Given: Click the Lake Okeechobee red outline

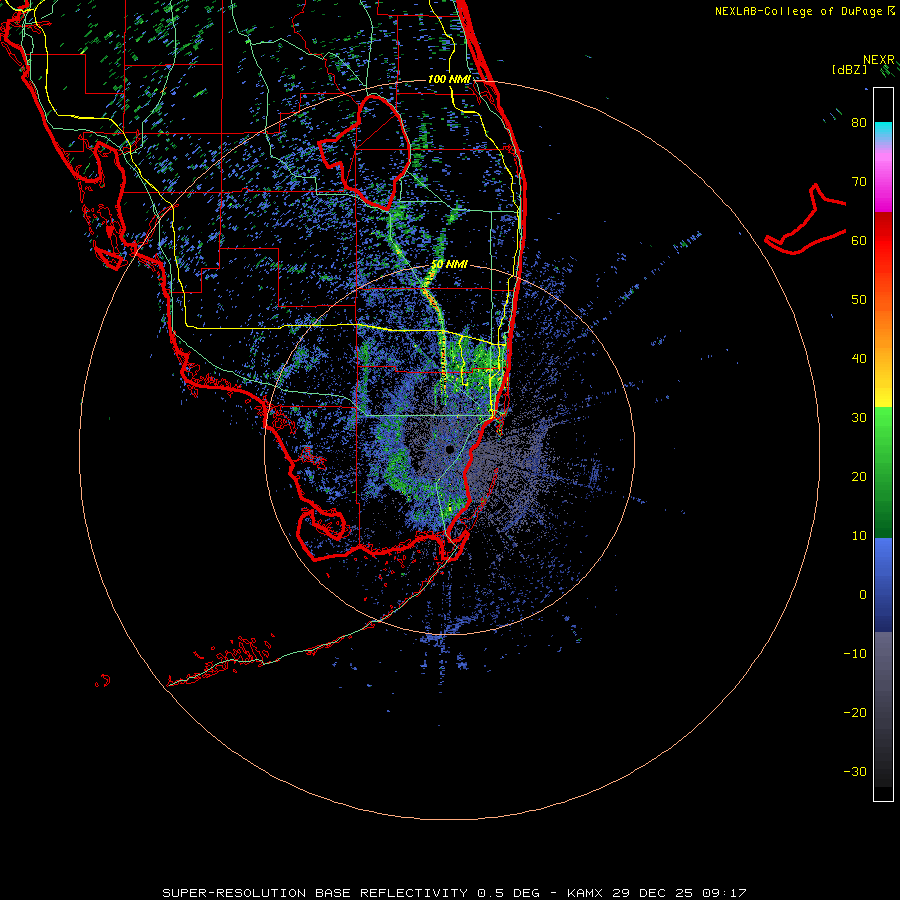Looking at the screenshot, I should point(364,151).
